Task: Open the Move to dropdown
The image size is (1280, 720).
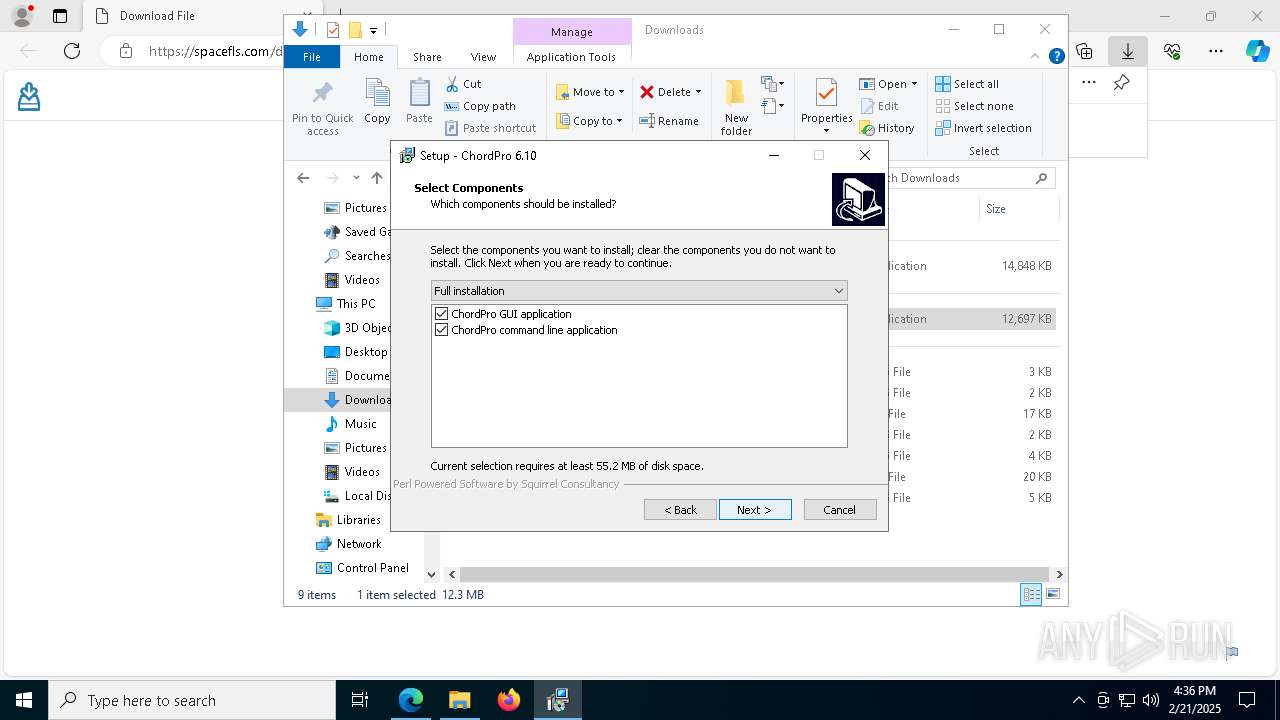Action: [x=590, y=92]
